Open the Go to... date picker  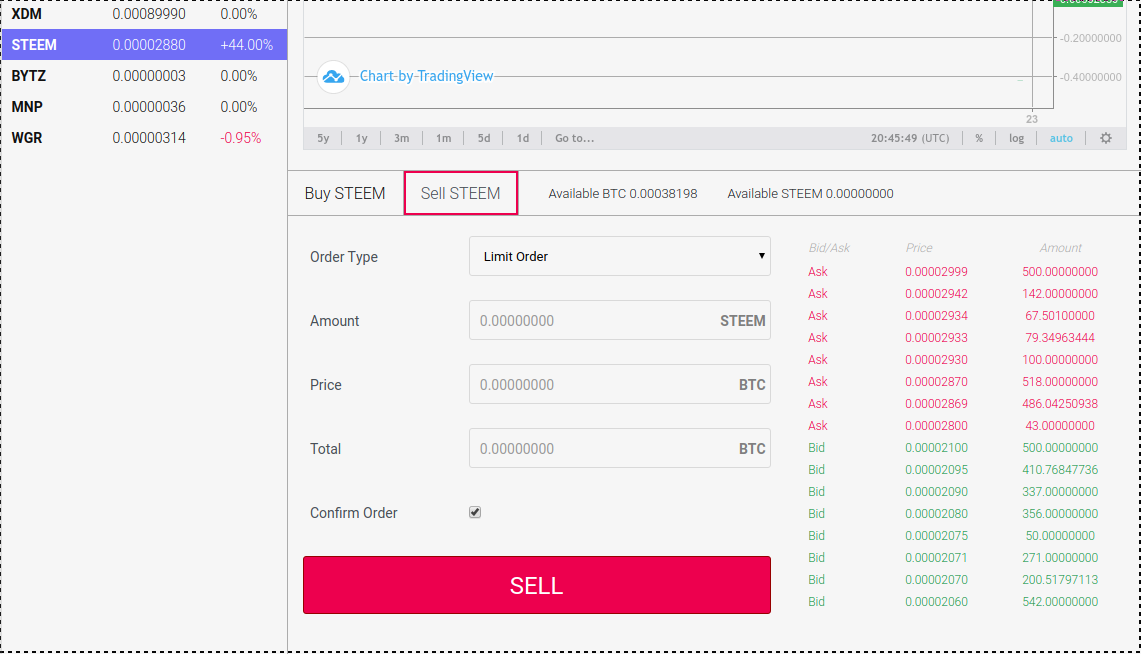click(574, 138)
